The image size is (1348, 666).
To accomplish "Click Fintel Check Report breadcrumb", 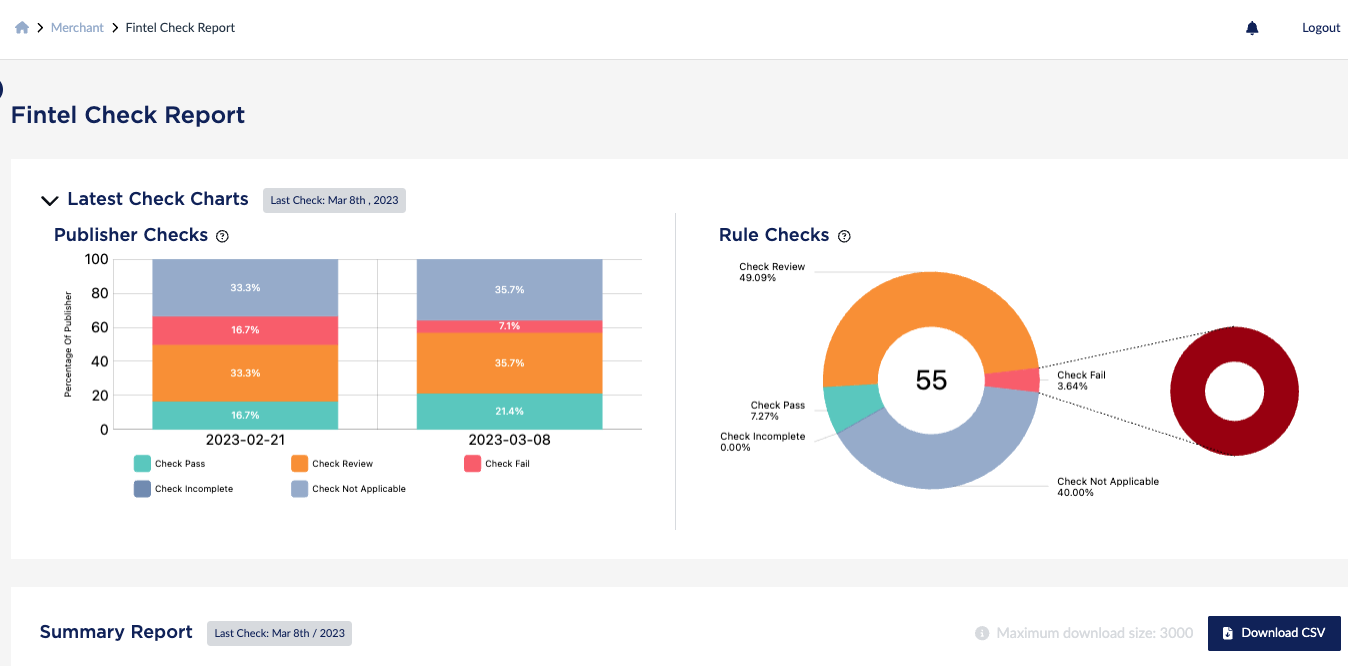I will 180,28.
